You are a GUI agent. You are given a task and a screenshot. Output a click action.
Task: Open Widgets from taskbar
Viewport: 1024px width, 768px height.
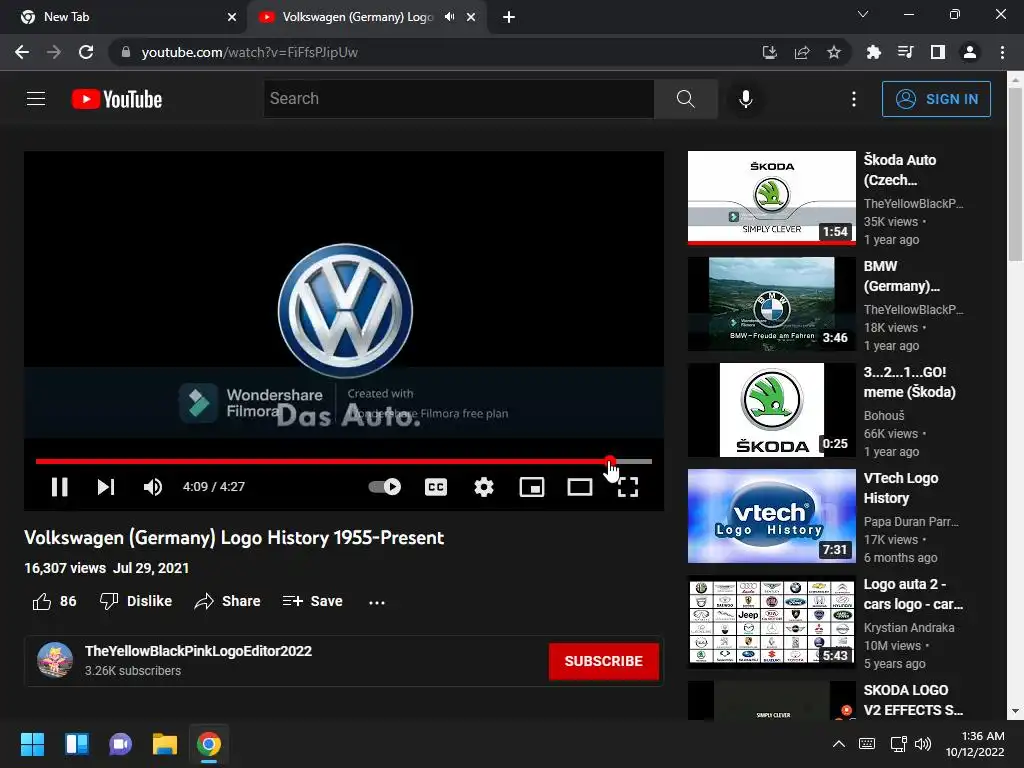[76, 744]
